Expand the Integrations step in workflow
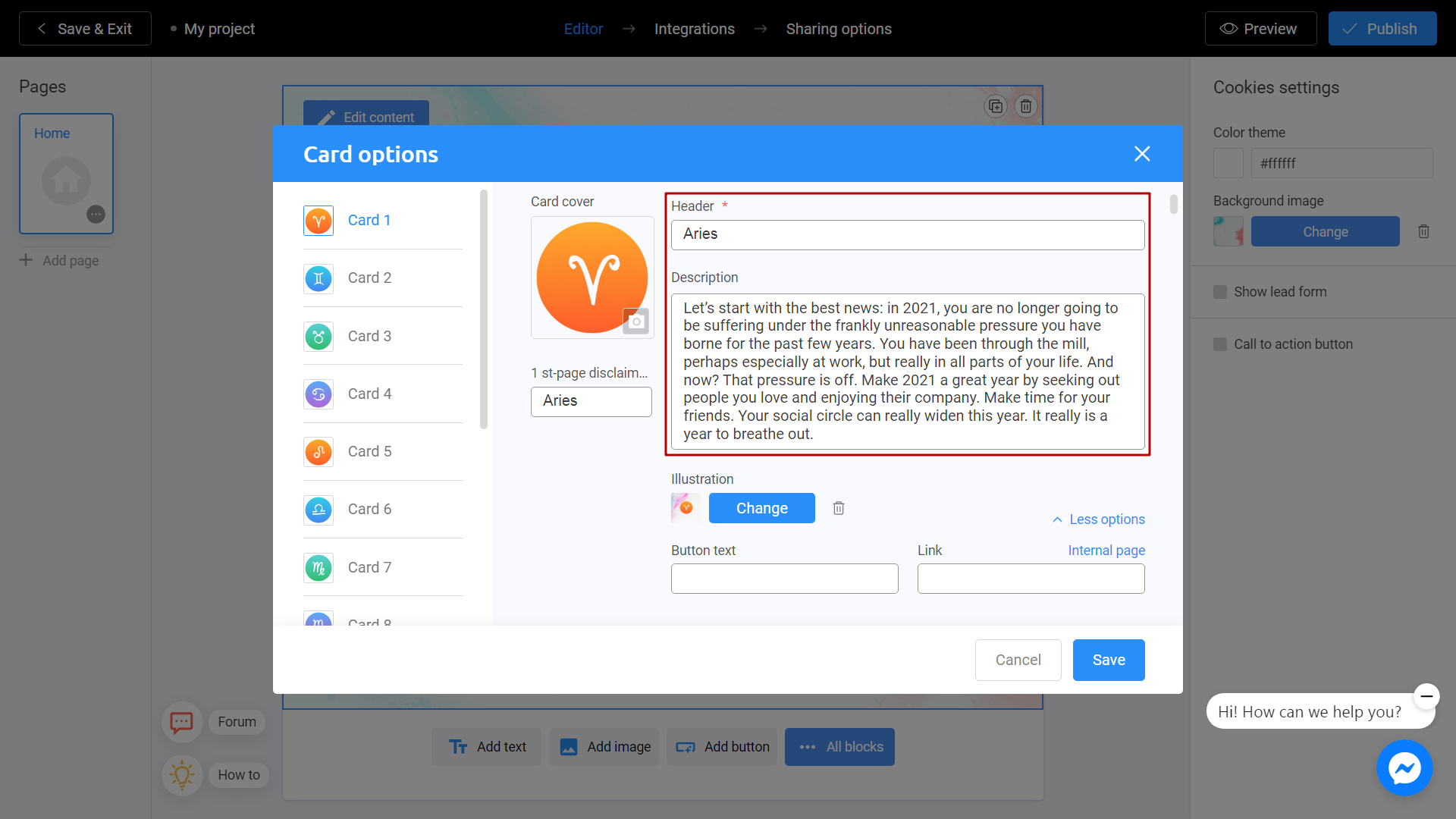The image size is (1456, 819). [x=694, y=28]
